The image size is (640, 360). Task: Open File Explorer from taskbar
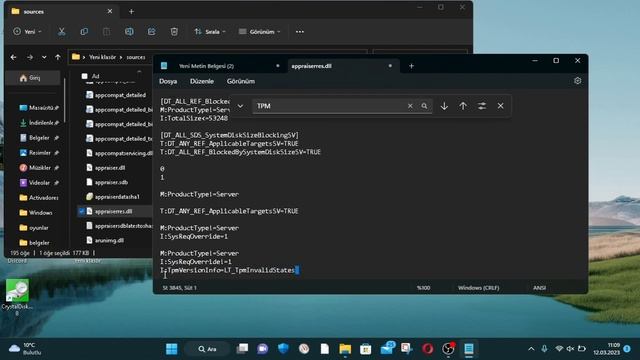click(x=345, y=349)
